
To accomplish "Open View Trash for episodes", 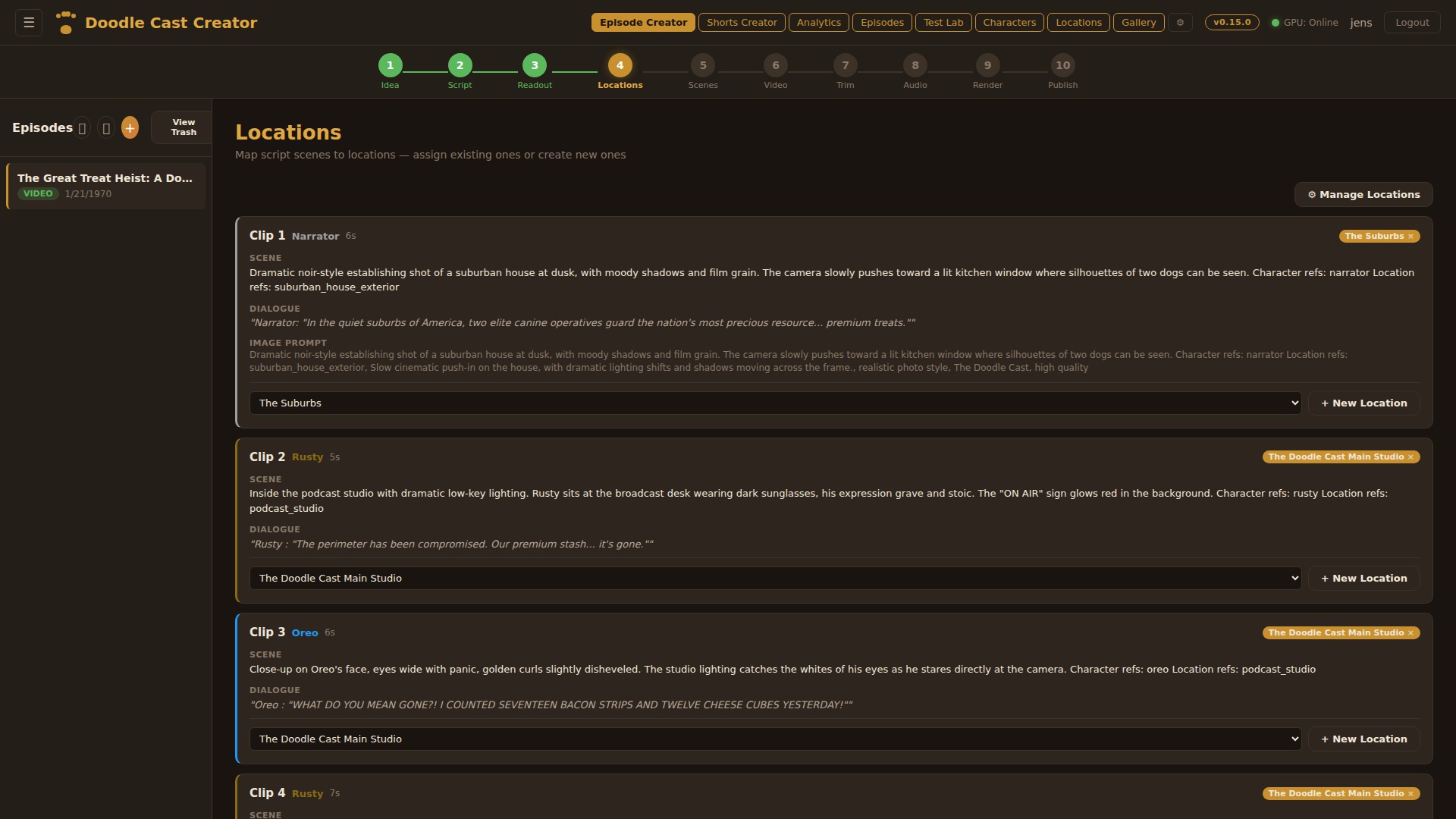I will point(182,127).
